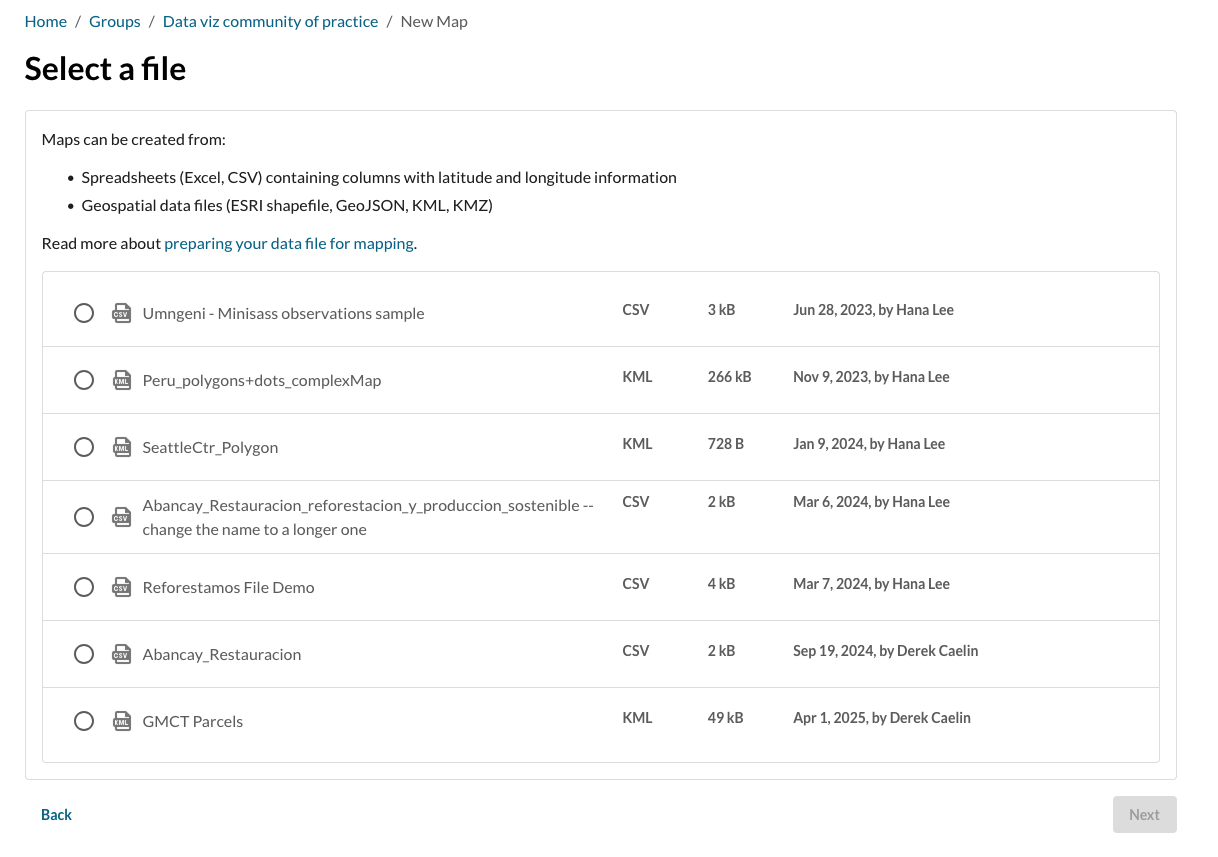
Task: Click the GMCT Parcels file name
Action: pos(193,721)
